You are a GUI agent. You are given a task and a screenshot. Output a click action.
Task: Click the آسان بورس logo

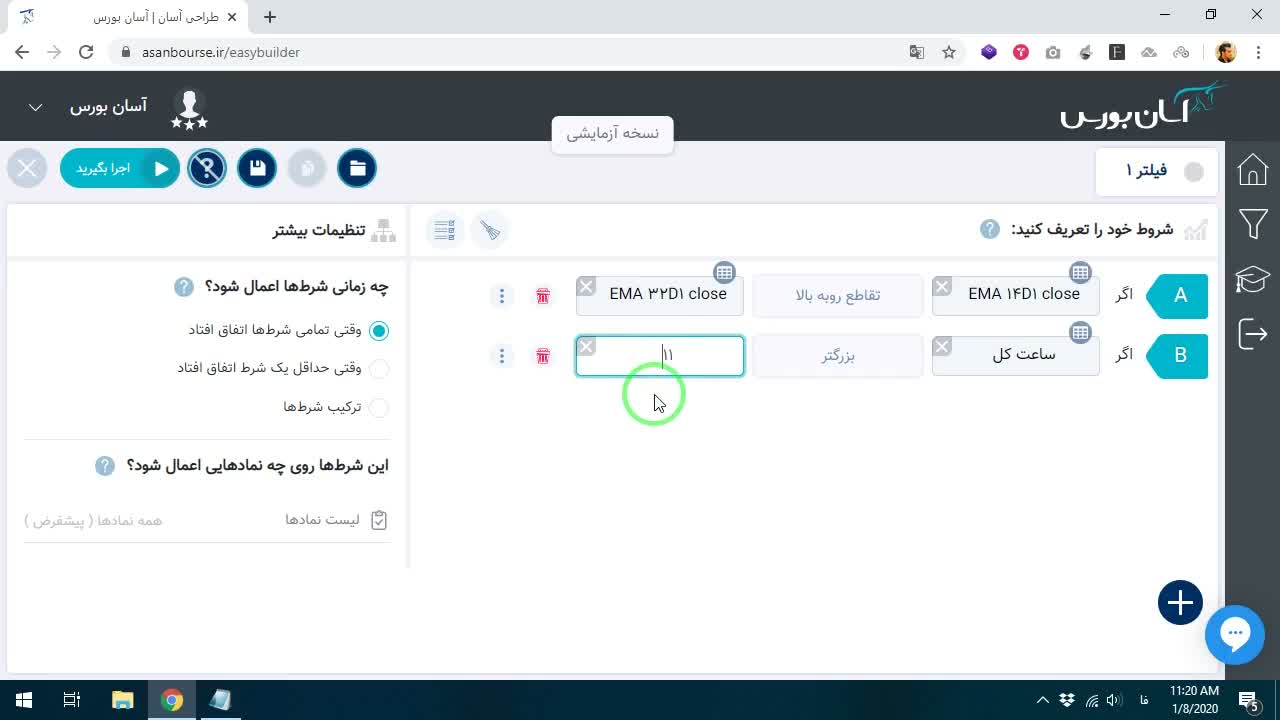[x=1142, y=106]
